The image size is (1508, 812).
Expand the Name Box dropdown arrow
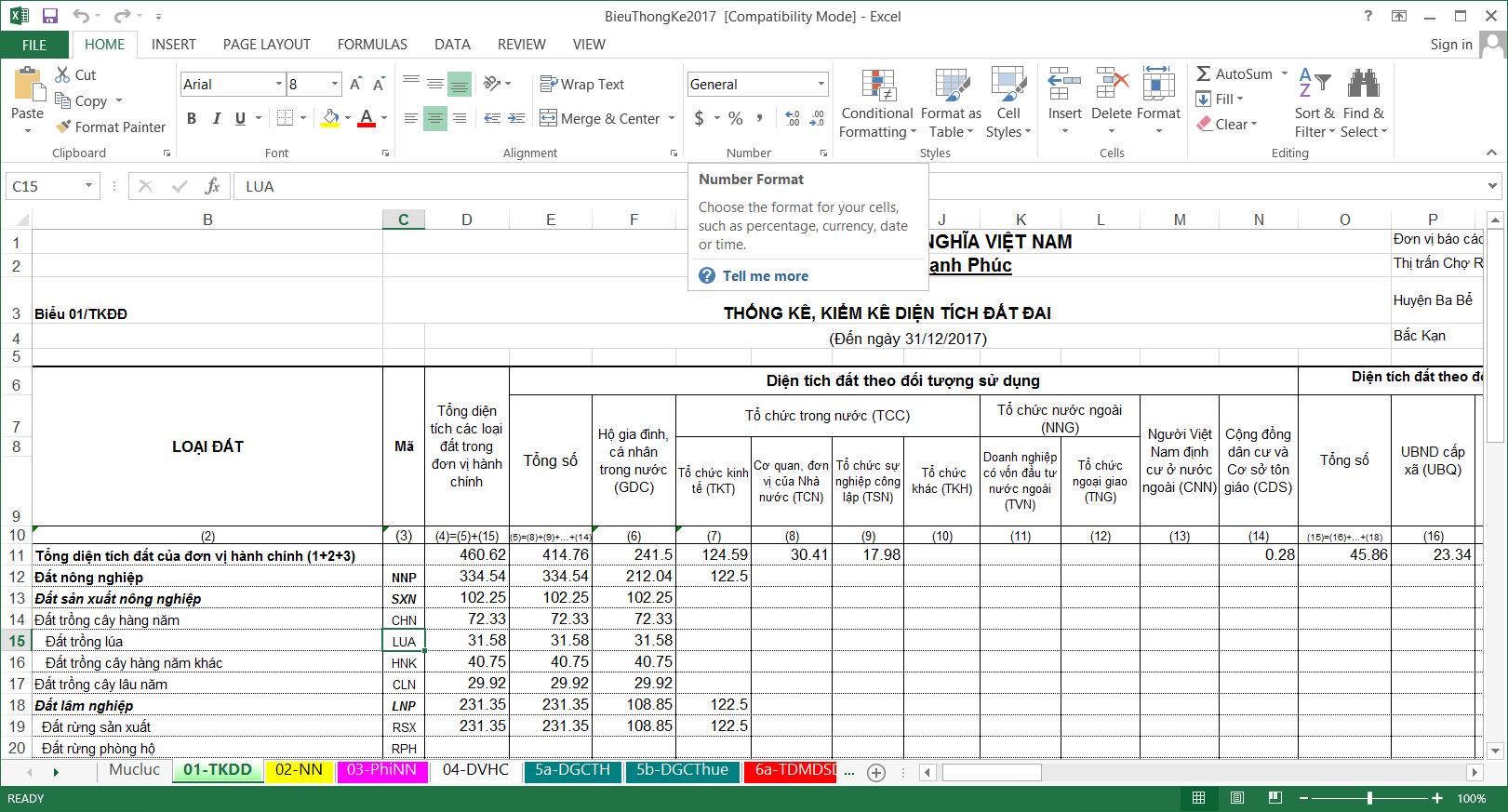(x=88, y=186)
